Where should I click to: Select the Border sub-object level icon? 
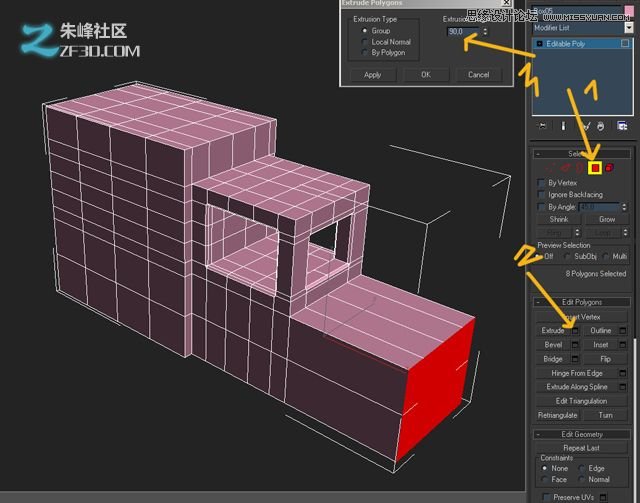(580, 168)
